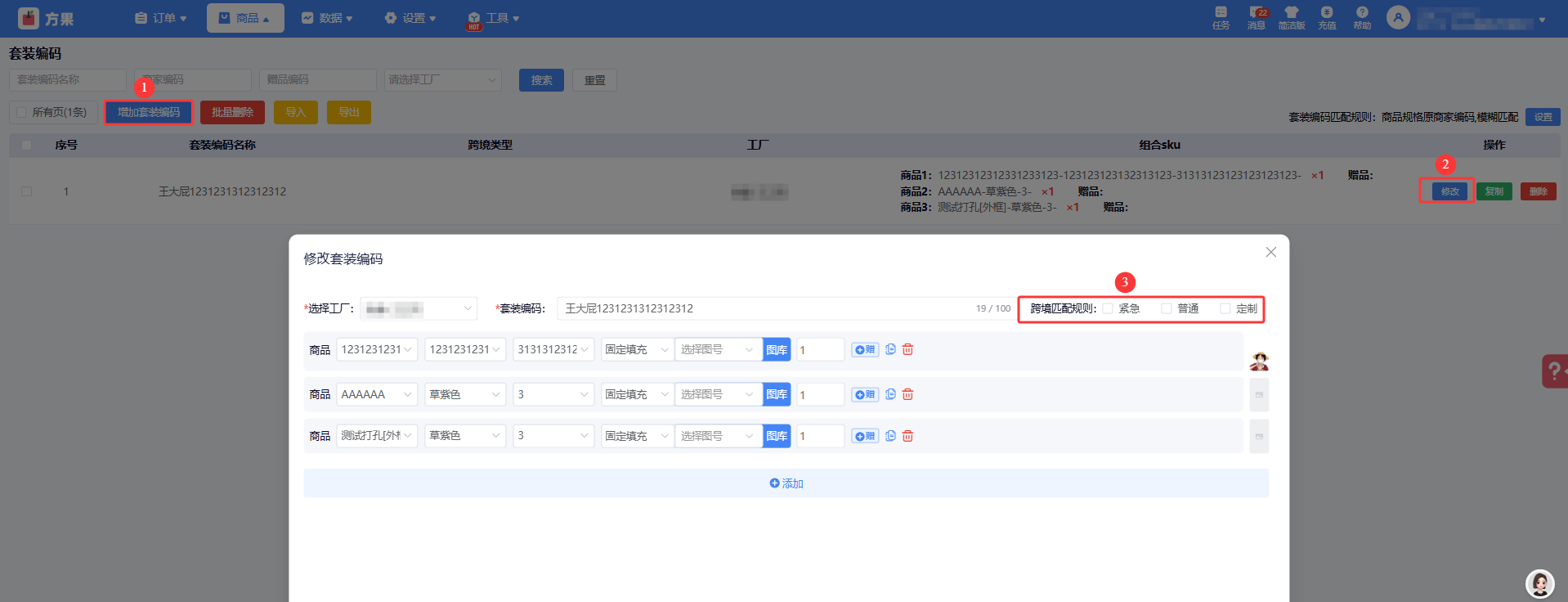Image resolution: width=1568 pixels, height=602 pixels.
Task: Expand the AAAAAA product dropdown
Action: click(x=377, y=394)
